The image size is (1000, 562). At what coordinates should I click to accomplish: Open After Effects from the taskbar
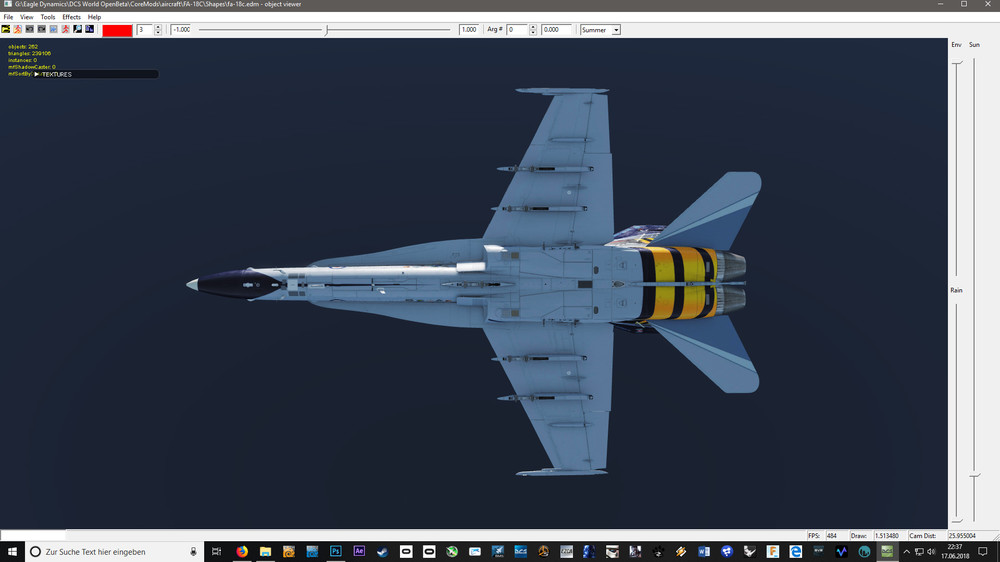pos(359,552)
